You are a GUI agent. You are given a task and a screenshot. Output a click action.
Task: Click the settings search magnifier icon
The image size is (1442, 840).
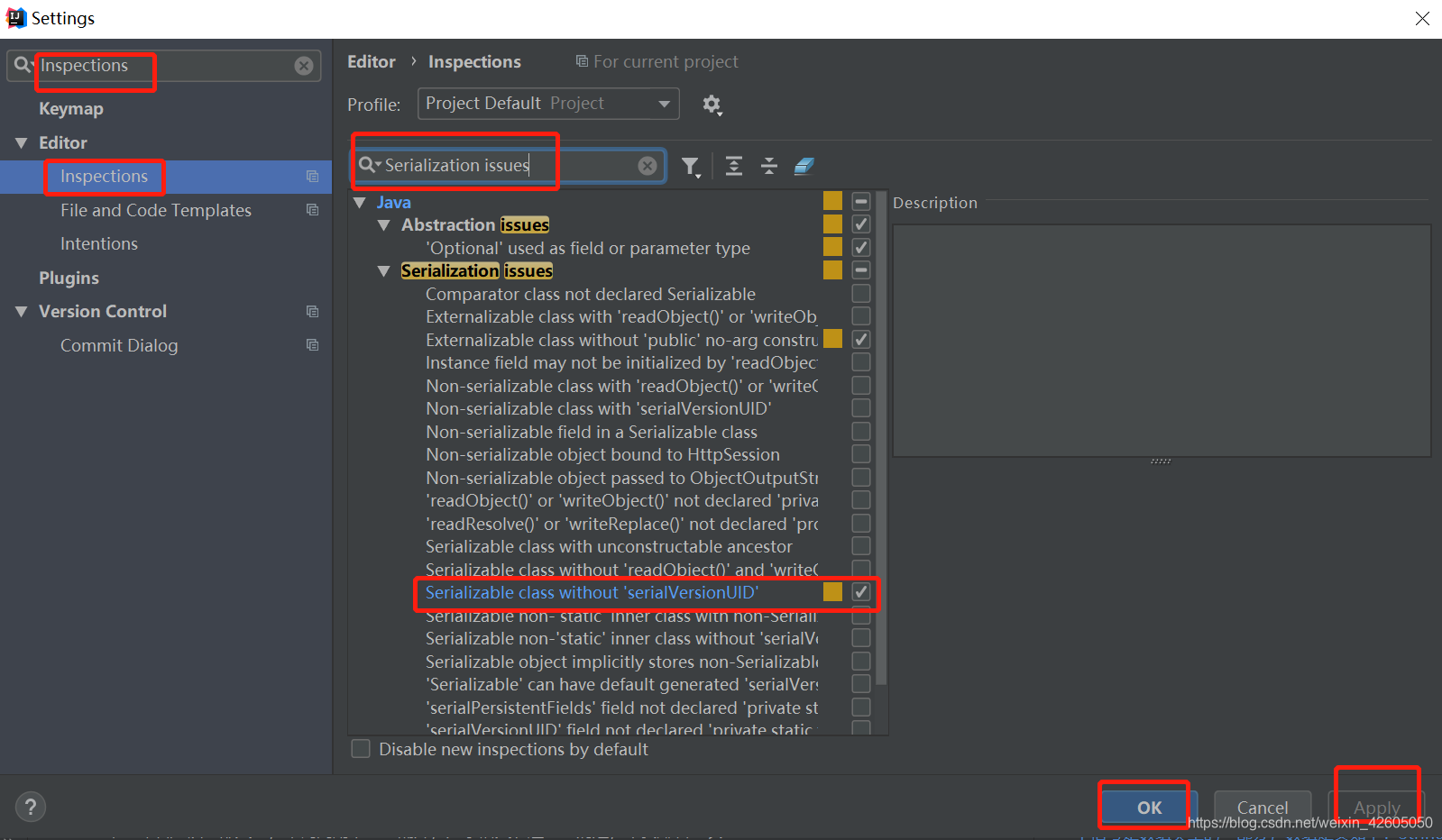[x=23, y=65]
